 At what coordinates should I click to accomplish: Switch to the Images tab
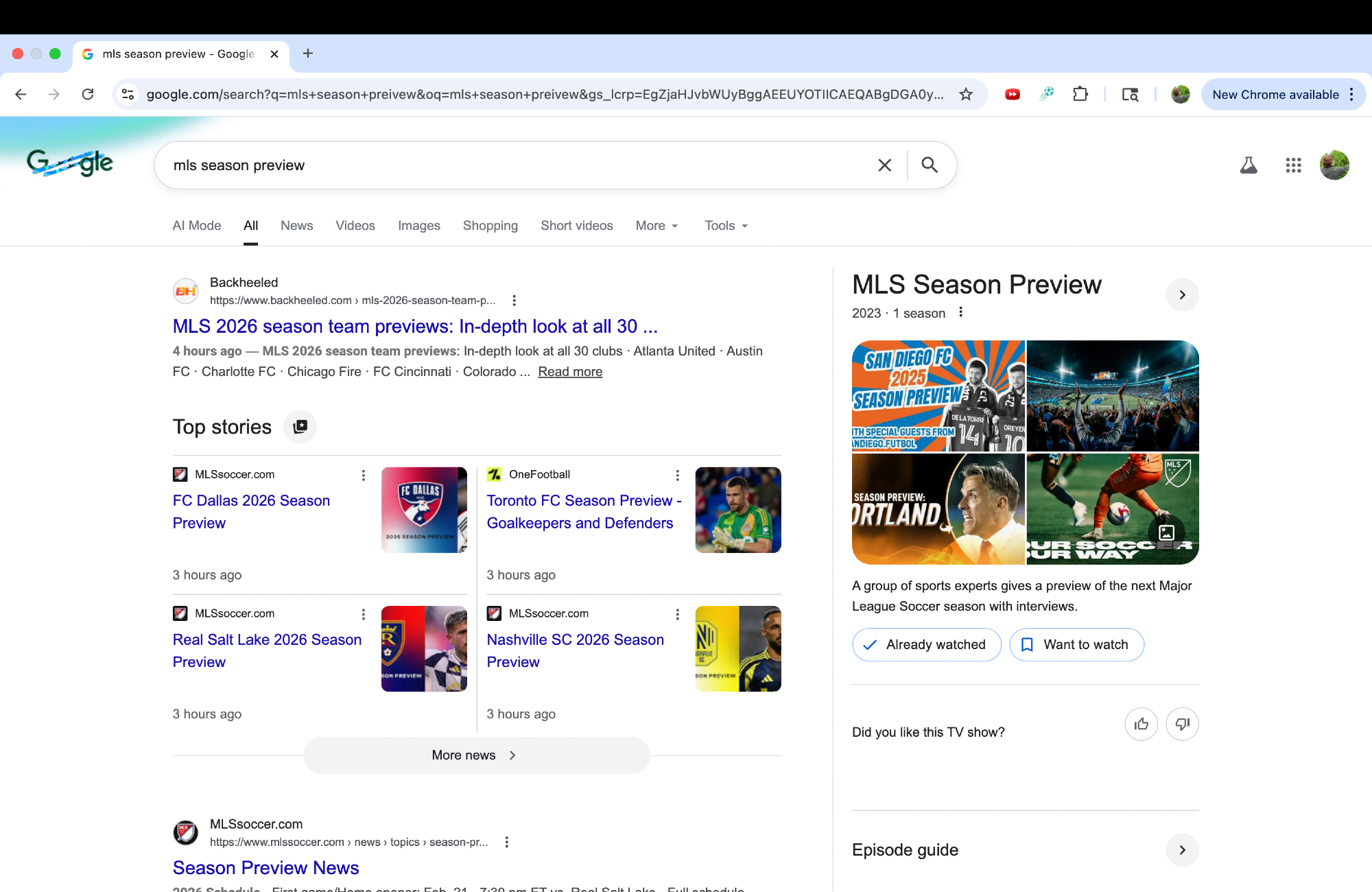pos(418,226)
